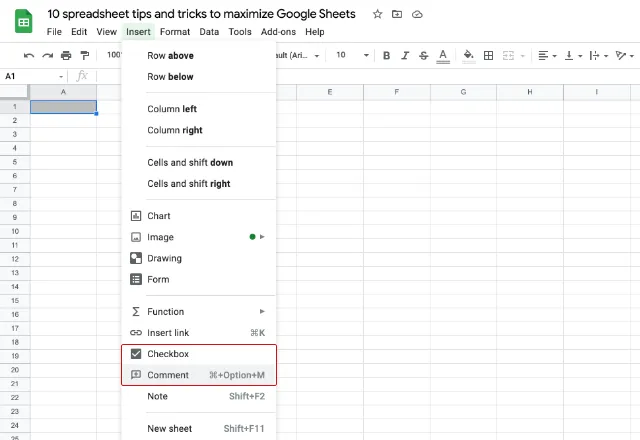Insert a Drawing
This screenshot has height=440, width=640.
click(x=199, y=258)
